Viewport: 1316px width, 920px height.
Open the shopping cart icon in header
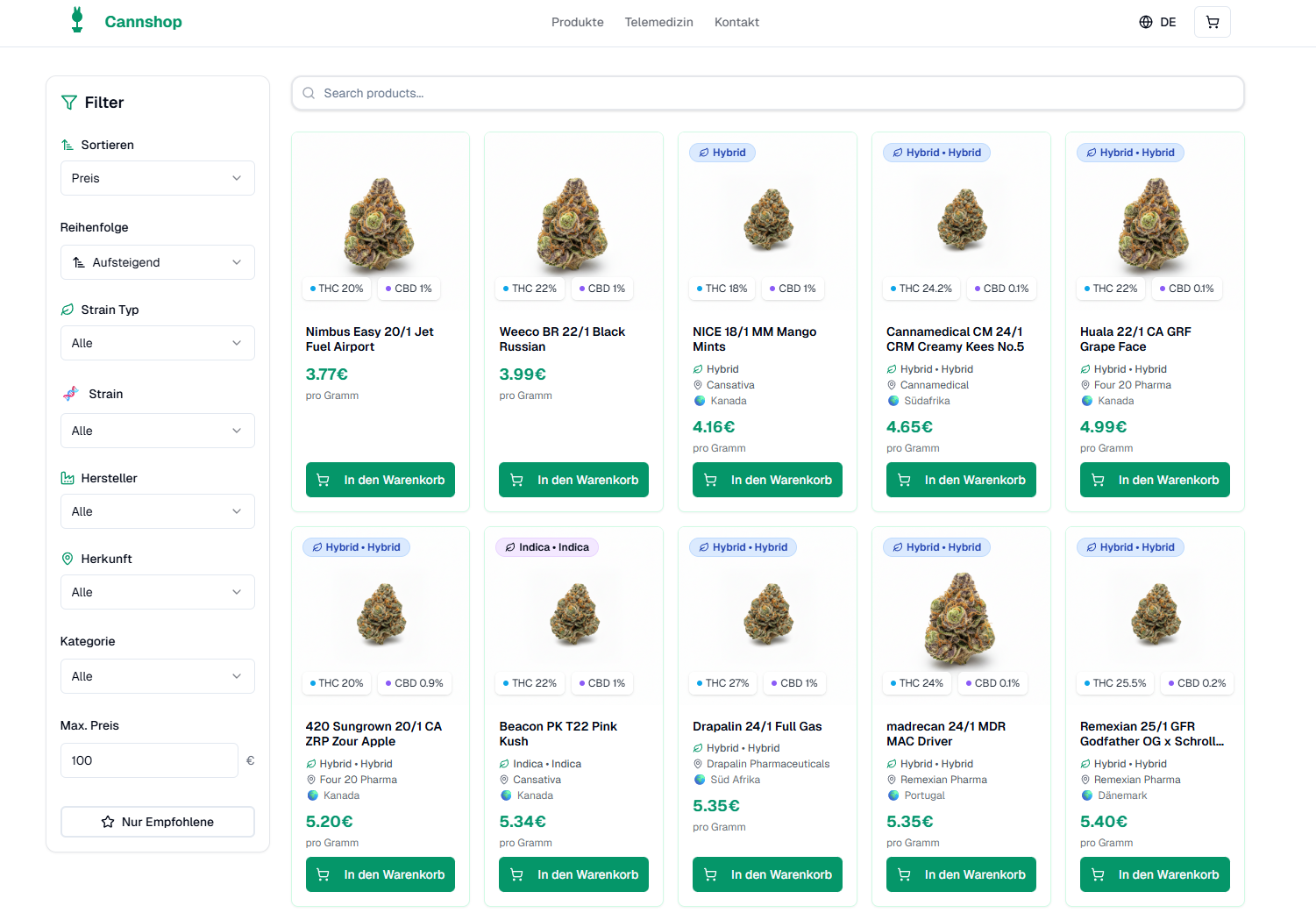click(1212, 22)
